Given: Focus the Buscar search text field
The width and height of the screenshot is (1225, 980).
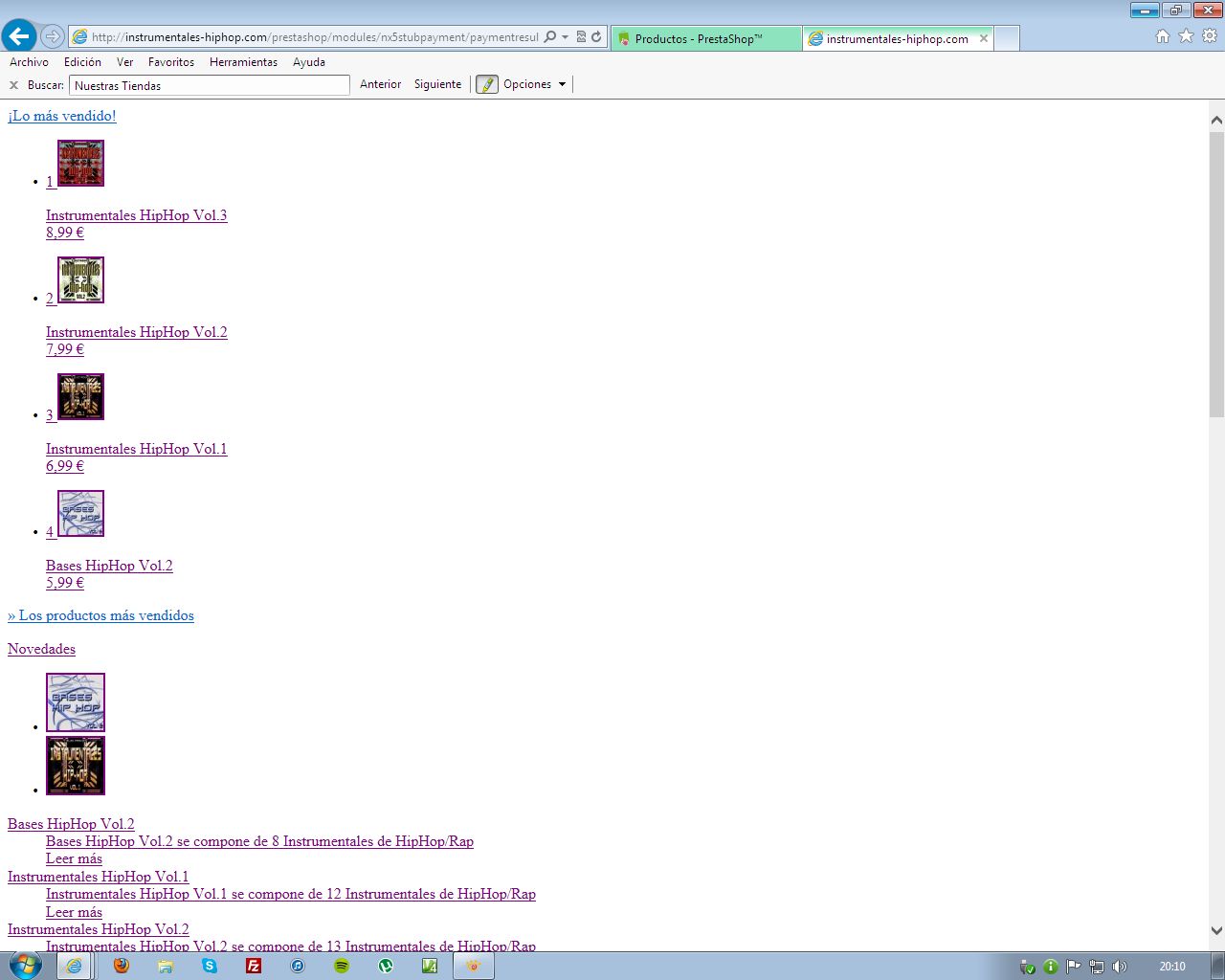Looking at the screenshot, I should pos(209,85).
